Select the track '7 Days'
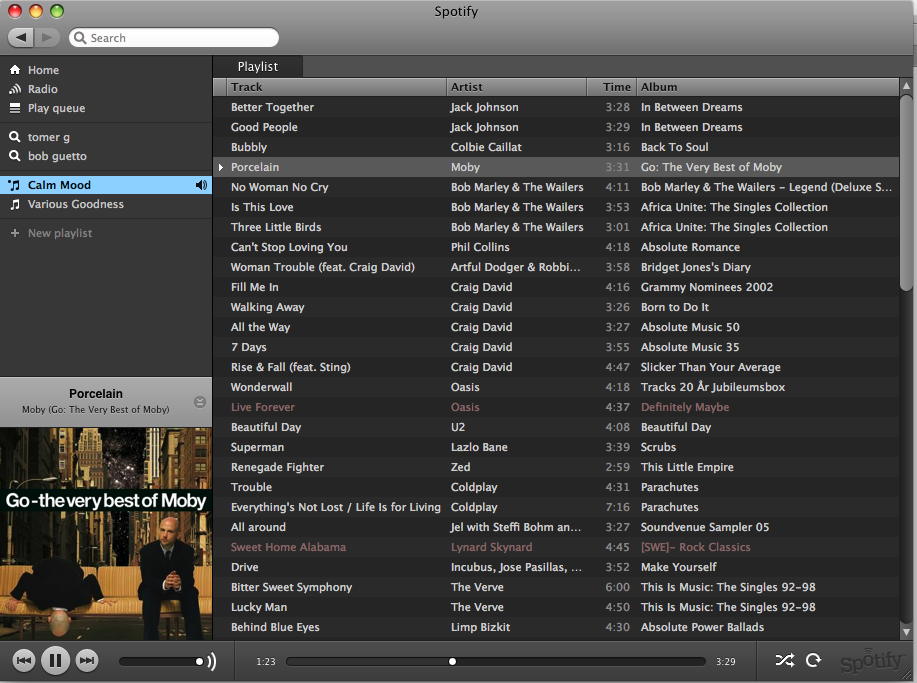 (249, 347)
